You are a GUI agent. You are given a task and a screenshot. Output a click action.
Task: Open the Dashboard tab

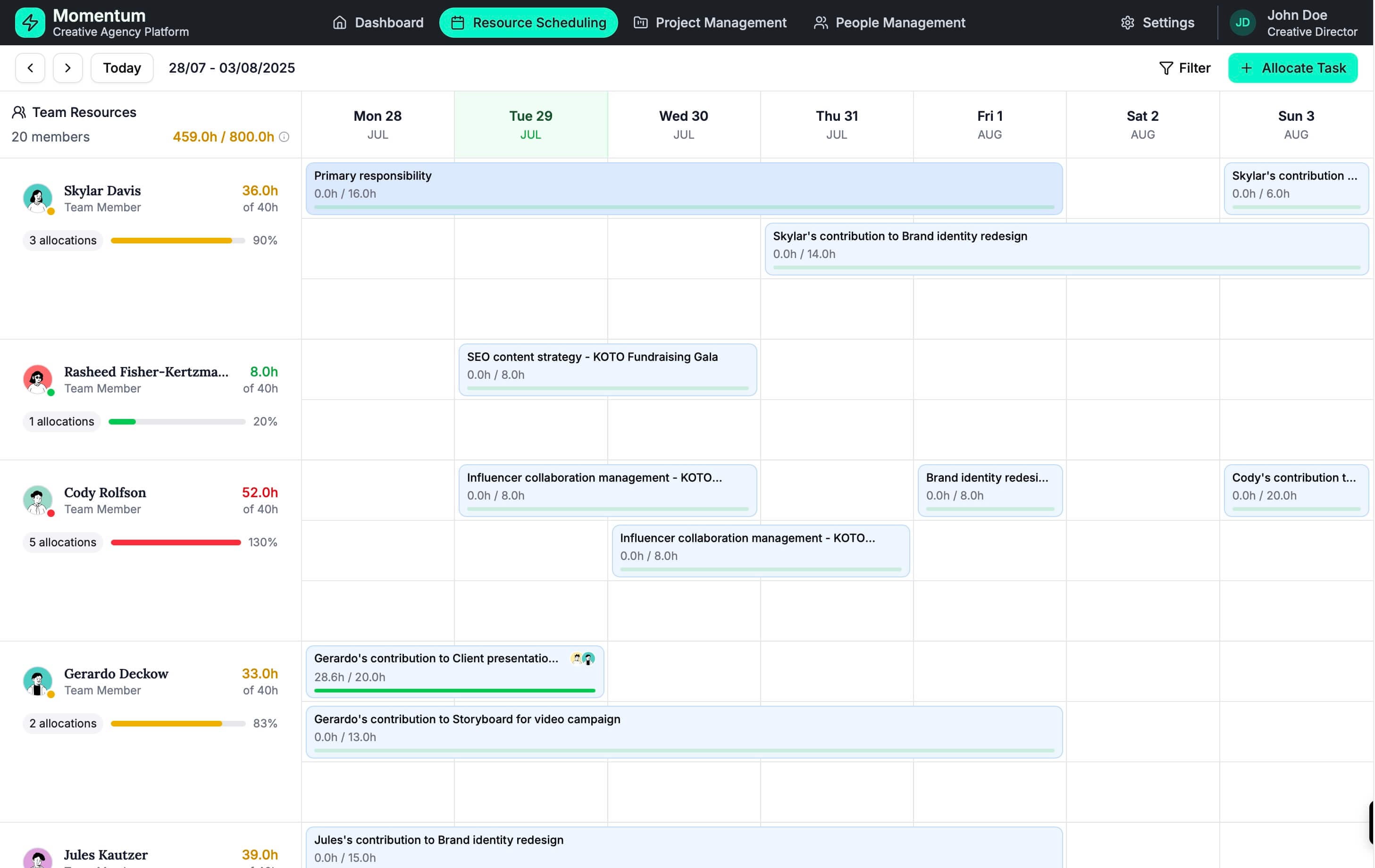click(378, 23)
